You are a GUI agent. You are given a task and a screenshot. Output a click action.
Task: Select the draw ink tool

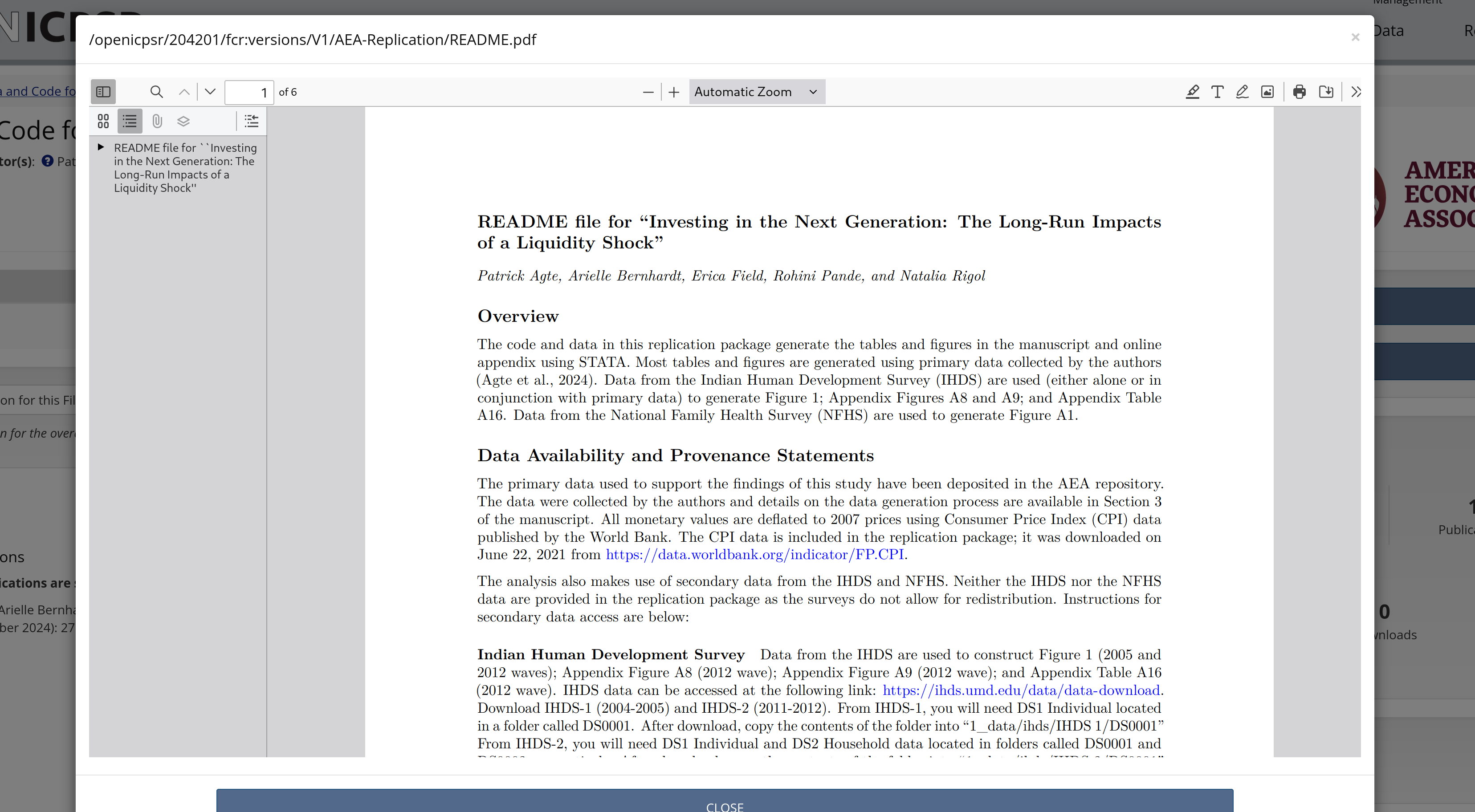[1242, 92]
